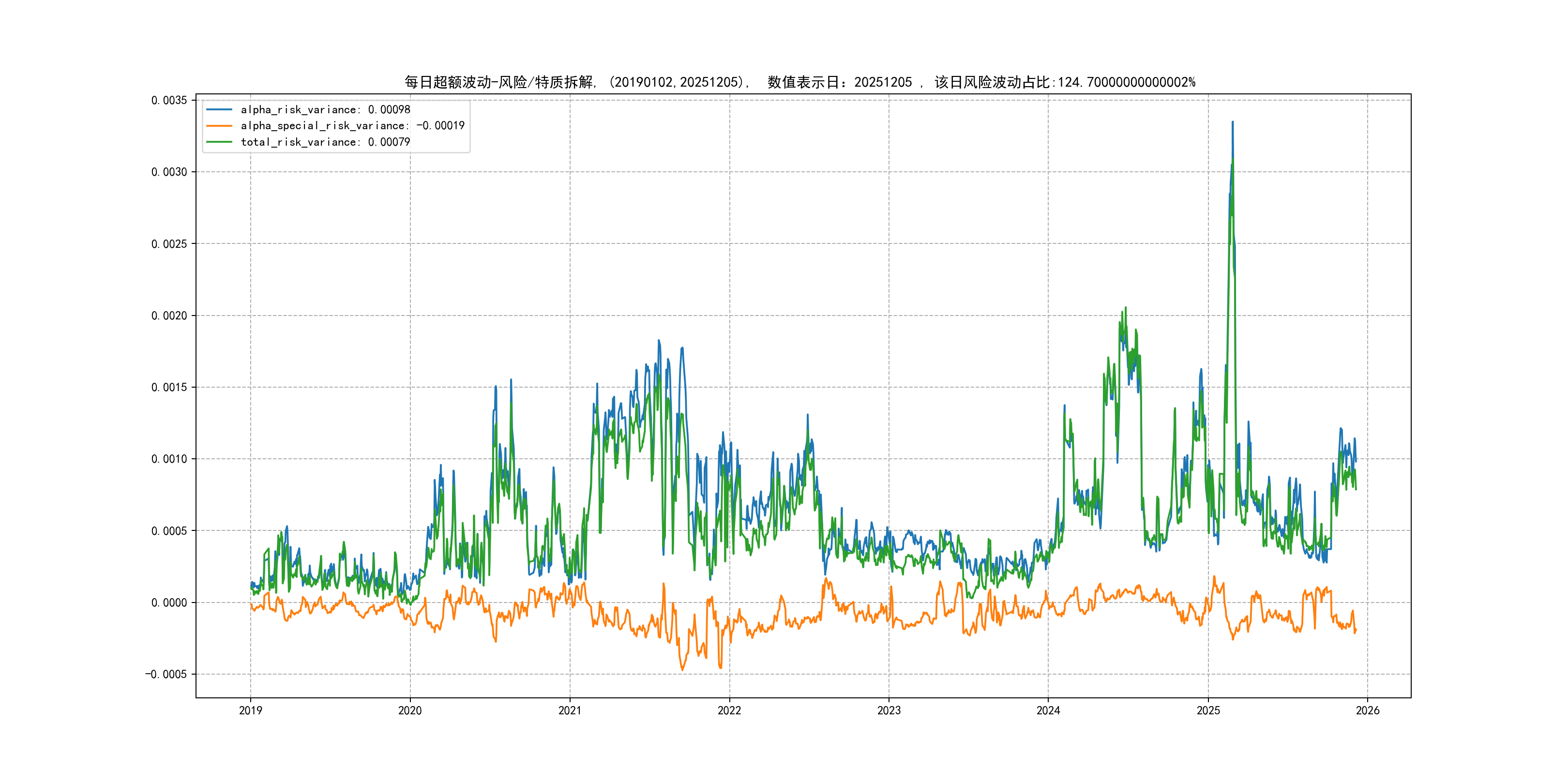Viewport: 1568px width, 784px height.
Task: Click the 0.0000 y-axis tick label
Action: tap(169, 603)
